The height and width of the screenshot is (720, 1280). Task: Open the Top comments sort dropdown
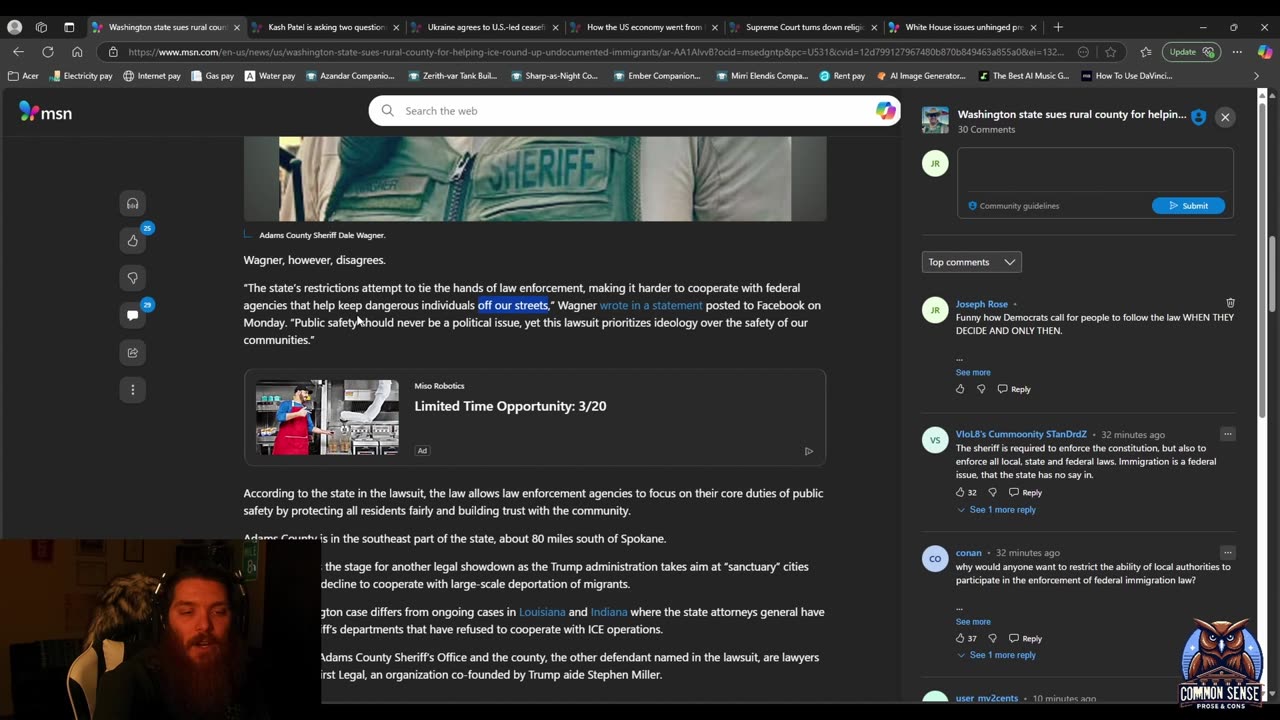coord(971,262)
